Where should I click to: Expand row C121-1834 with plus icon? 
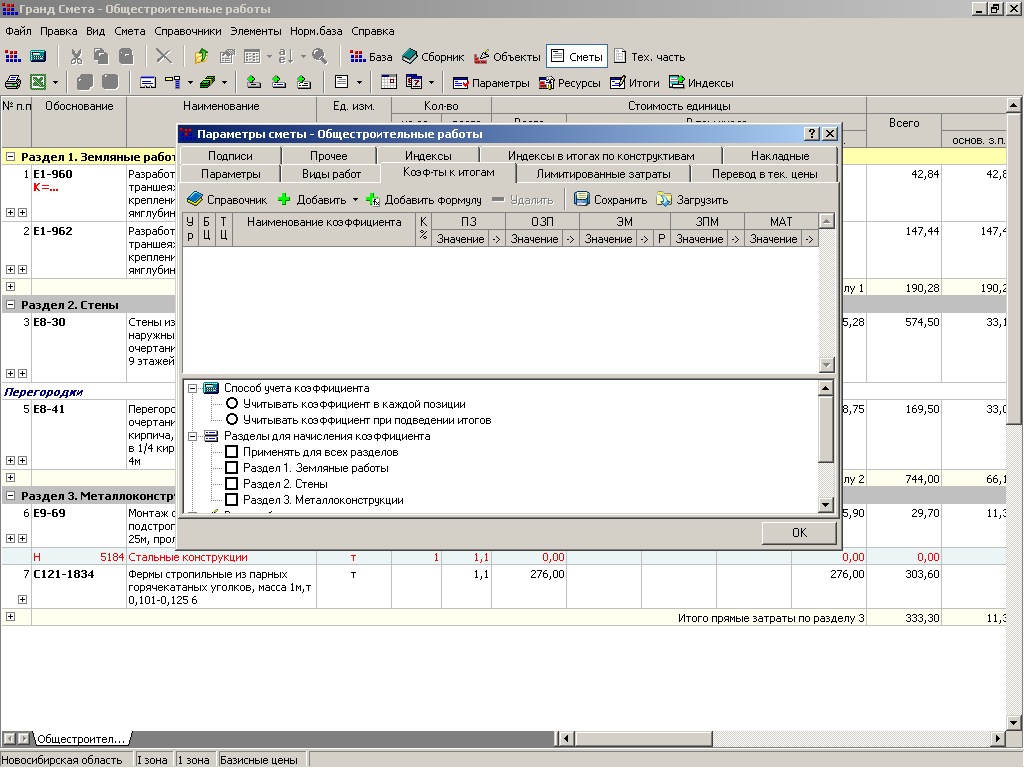[22, 600]
